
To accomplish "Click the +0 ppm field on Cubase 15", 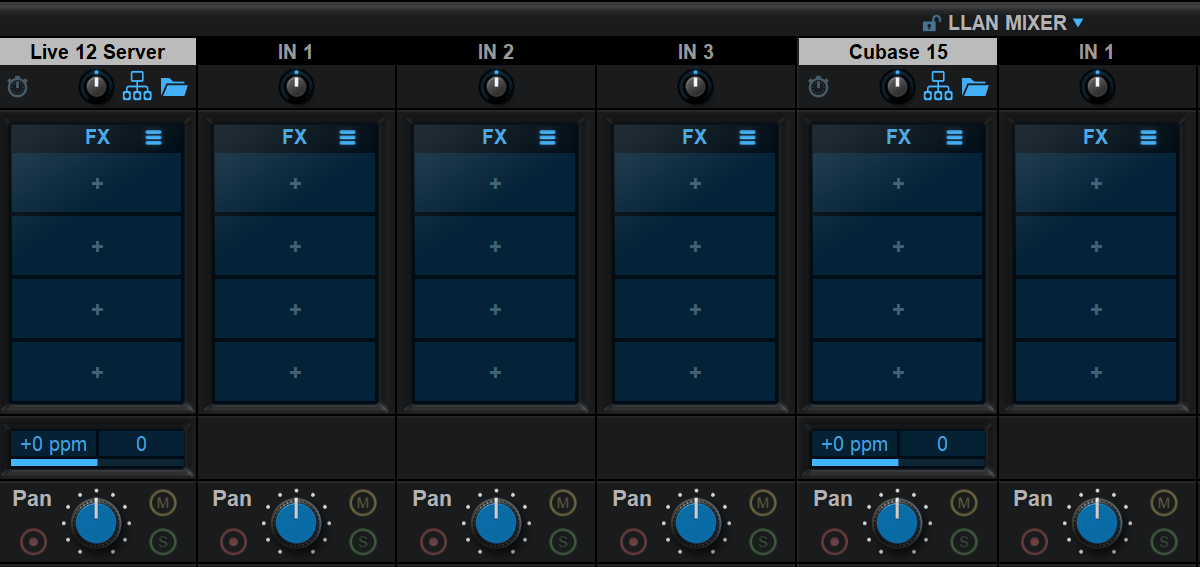I will (854, 444).
